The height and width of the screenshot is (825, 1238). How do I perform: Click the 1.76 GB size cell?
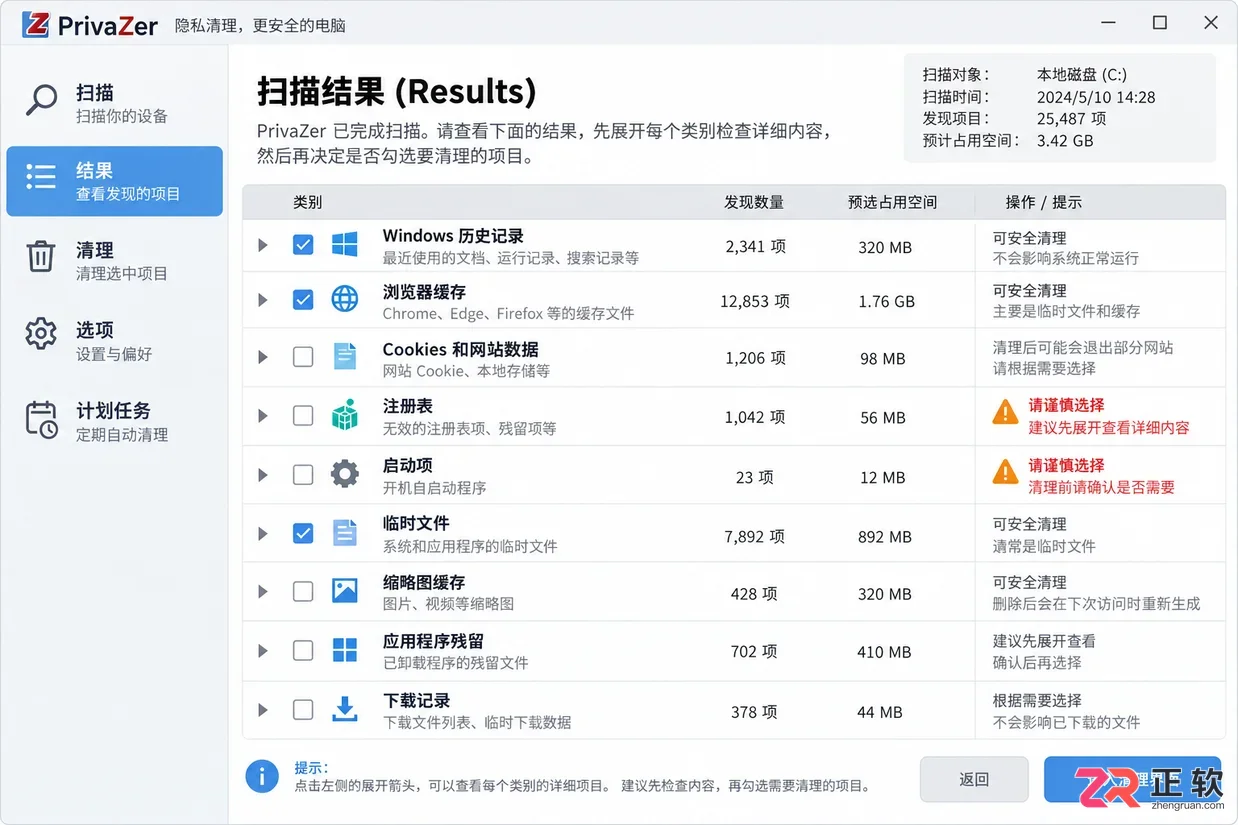tap(886, 301)
